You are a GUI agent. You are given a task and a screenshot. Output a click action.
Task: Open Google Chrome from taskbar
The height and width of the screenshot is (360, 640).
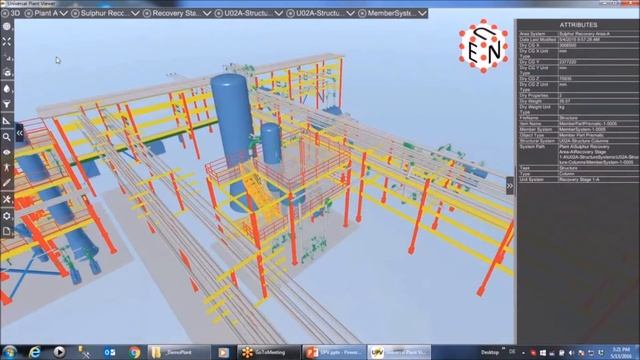(134, 352)
